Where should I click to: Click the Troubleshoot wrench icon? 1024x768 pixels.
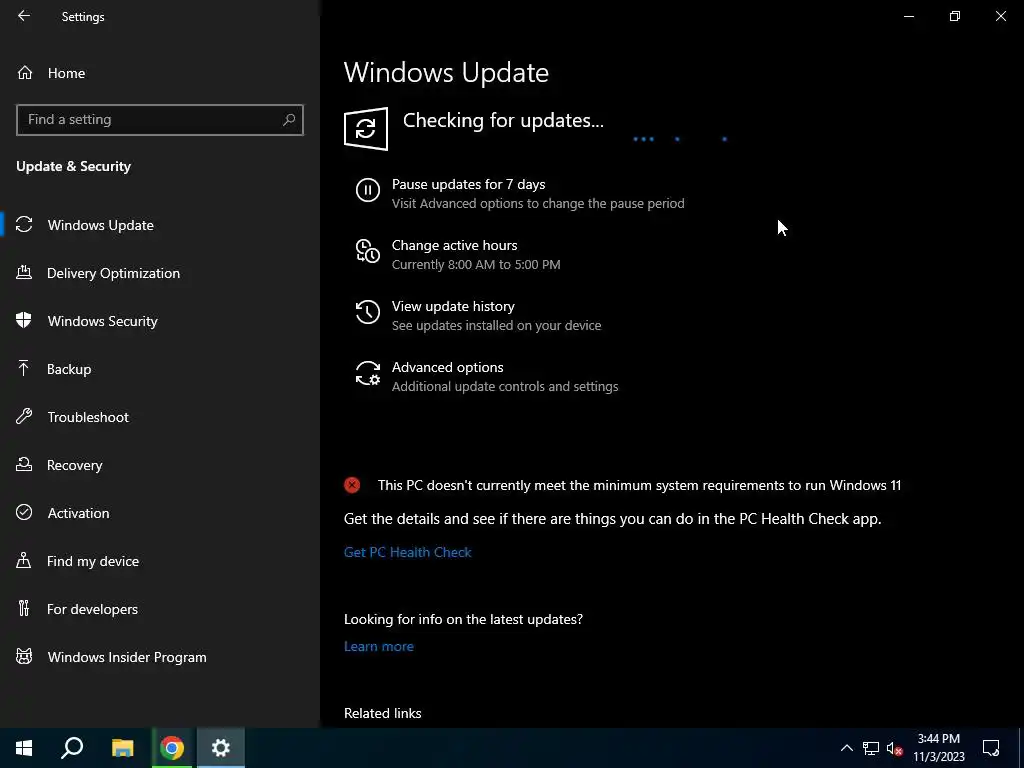coord(24,417)
